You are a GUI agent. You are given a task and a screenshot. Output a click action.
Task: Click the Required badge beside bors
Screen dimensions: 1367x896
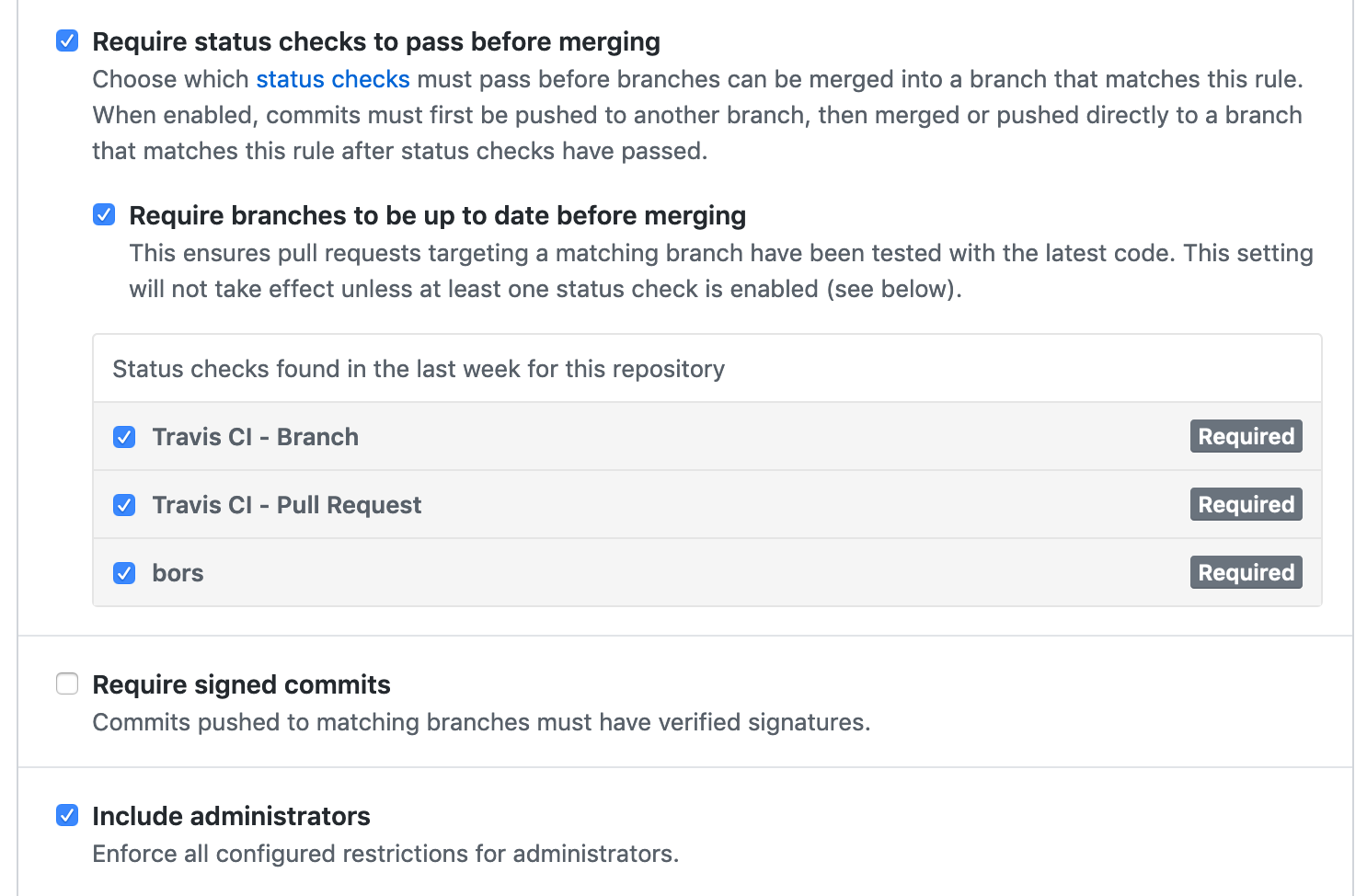(x=1246, y=573)
